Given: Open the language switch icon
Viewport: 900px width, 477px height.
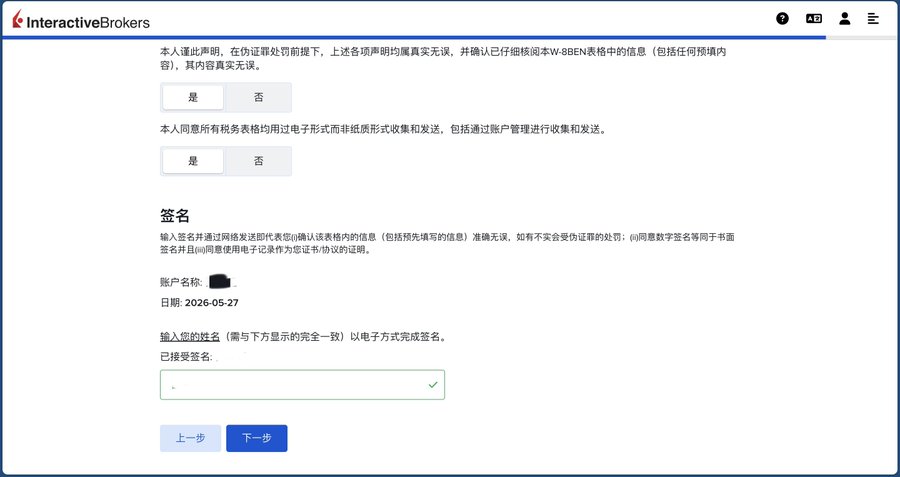Looking at the screenshot, I should 813,18.
